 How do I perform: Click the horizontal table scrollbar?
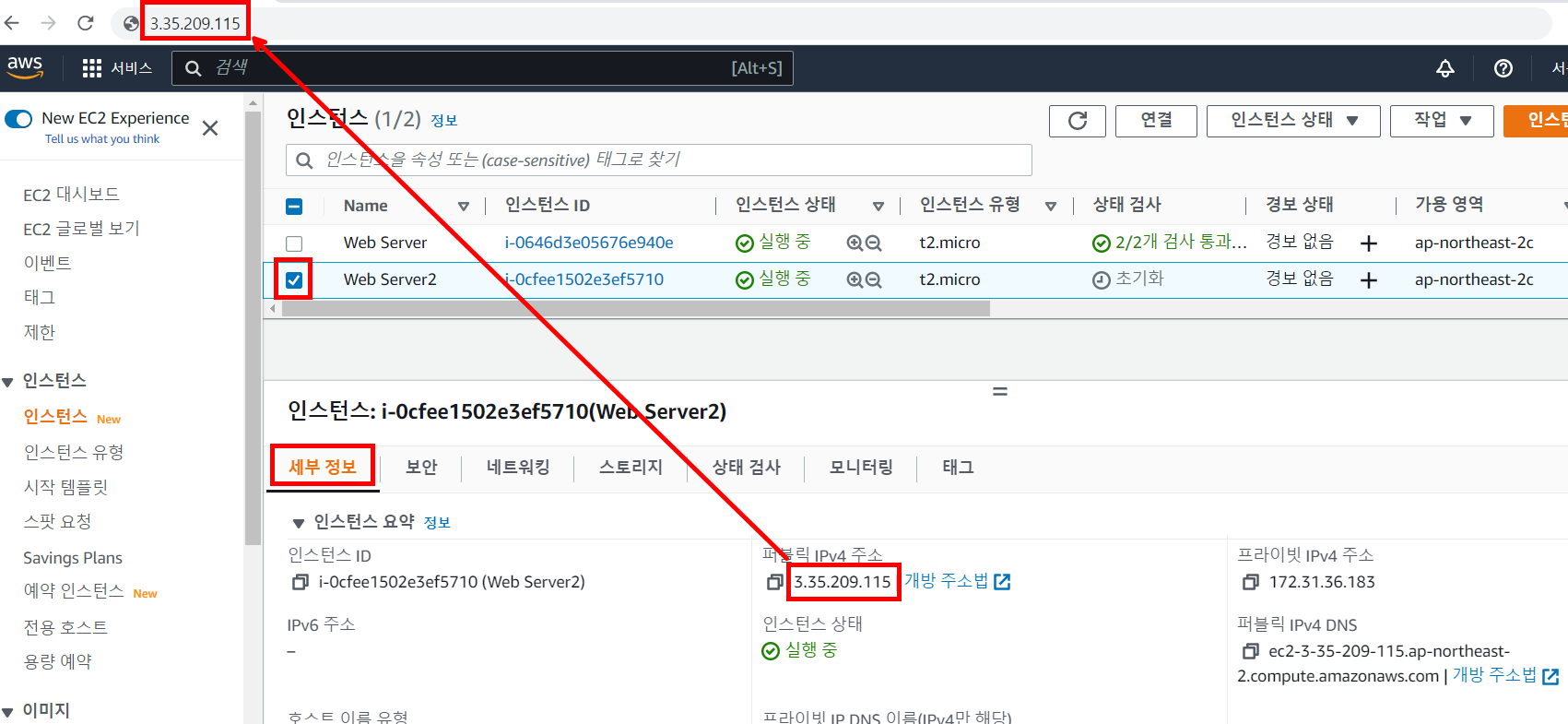pos(636,309)
